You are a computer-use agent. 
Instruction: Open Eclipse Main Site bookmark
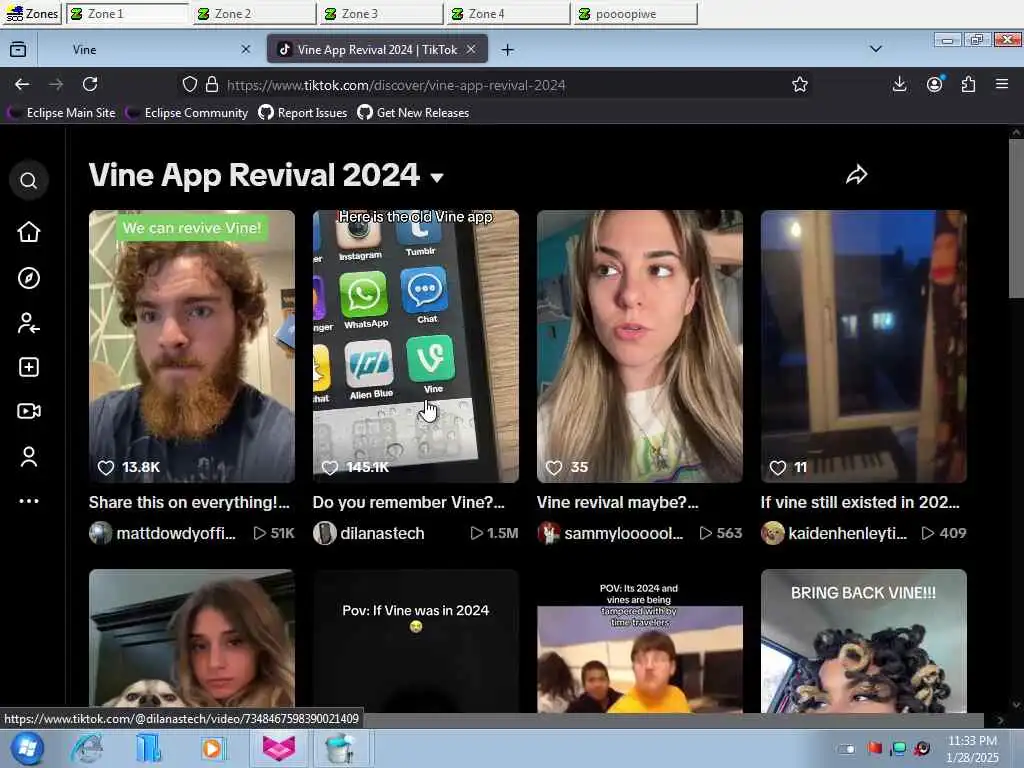[62, 113]
